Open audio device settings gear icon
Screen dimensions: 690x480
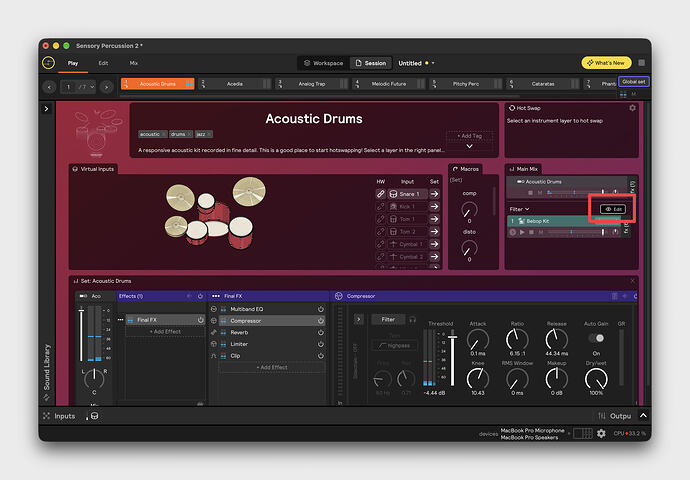pos(602,433)
